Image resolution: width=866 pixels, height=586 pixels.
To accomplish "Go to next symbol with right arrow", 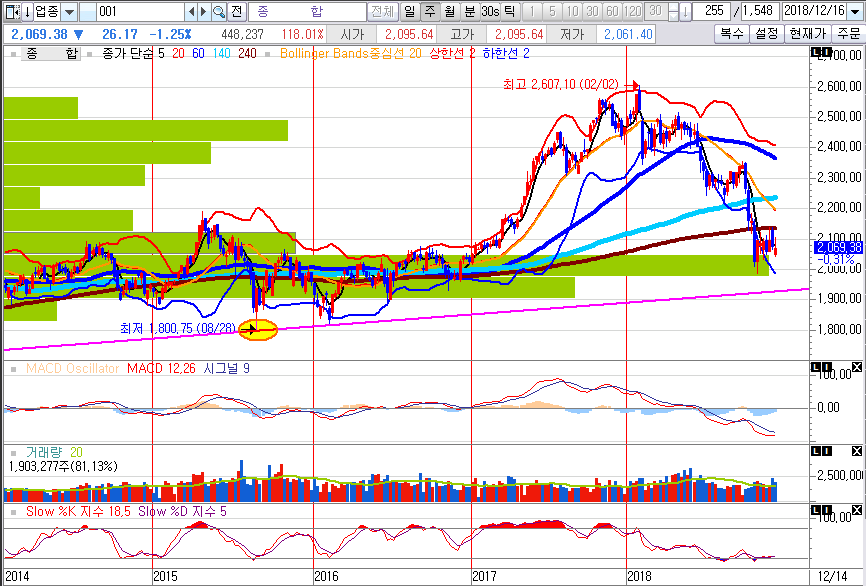I will point(204,12).
